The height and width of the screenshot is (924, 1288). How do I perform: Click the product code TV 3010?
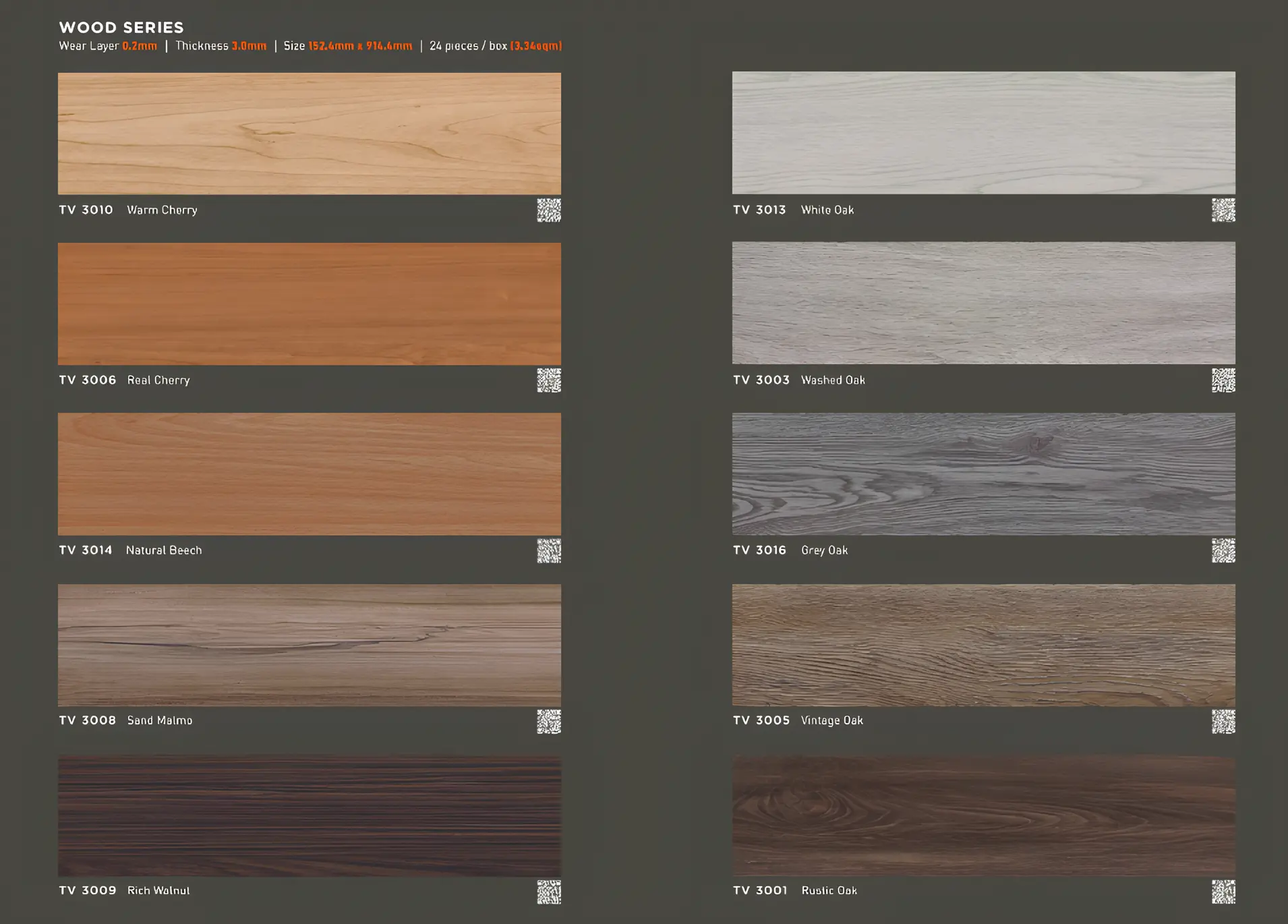(x=86, y=210)
